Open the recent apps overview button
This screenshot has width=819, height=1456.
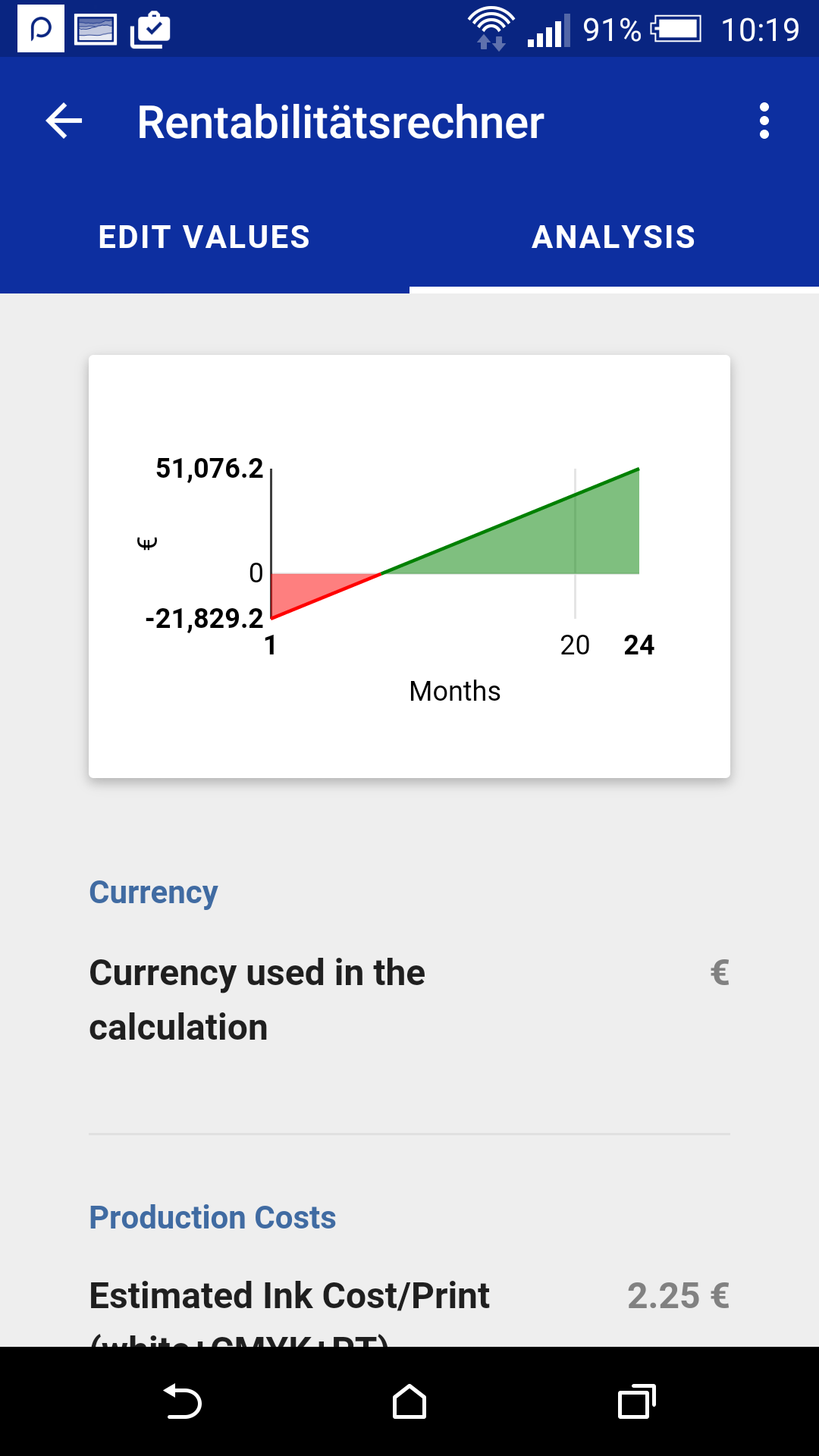pos(637,1401)
